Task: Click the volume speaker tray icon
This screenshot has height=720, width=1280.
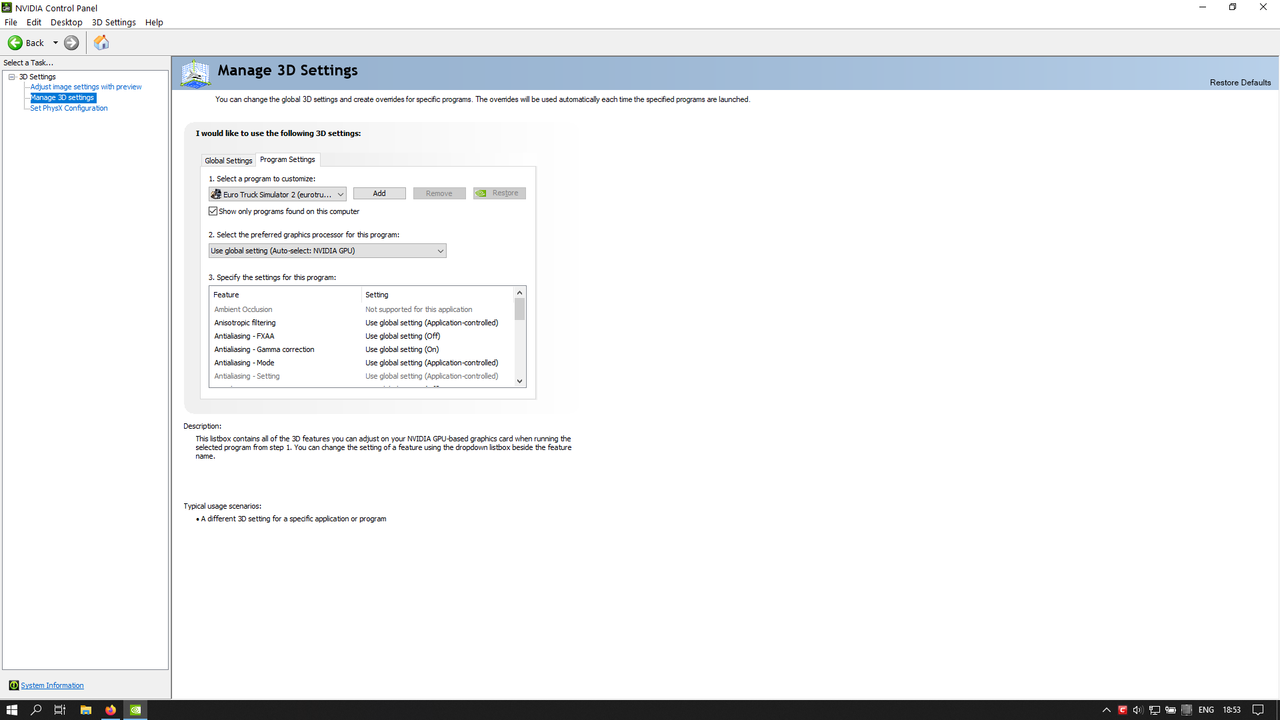Action: pos(1138,710)
